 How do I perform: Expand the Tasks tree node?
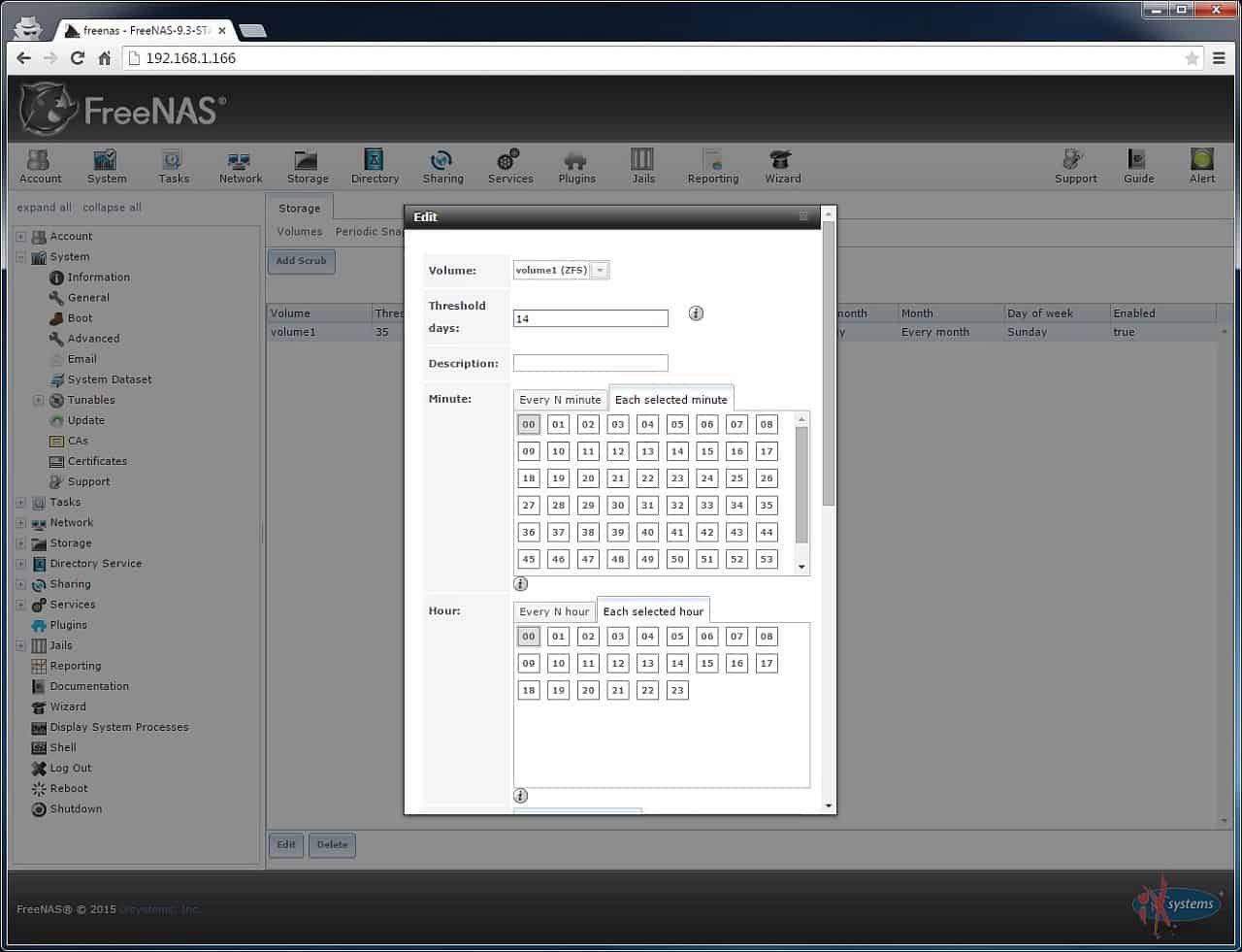click(20, 503)
